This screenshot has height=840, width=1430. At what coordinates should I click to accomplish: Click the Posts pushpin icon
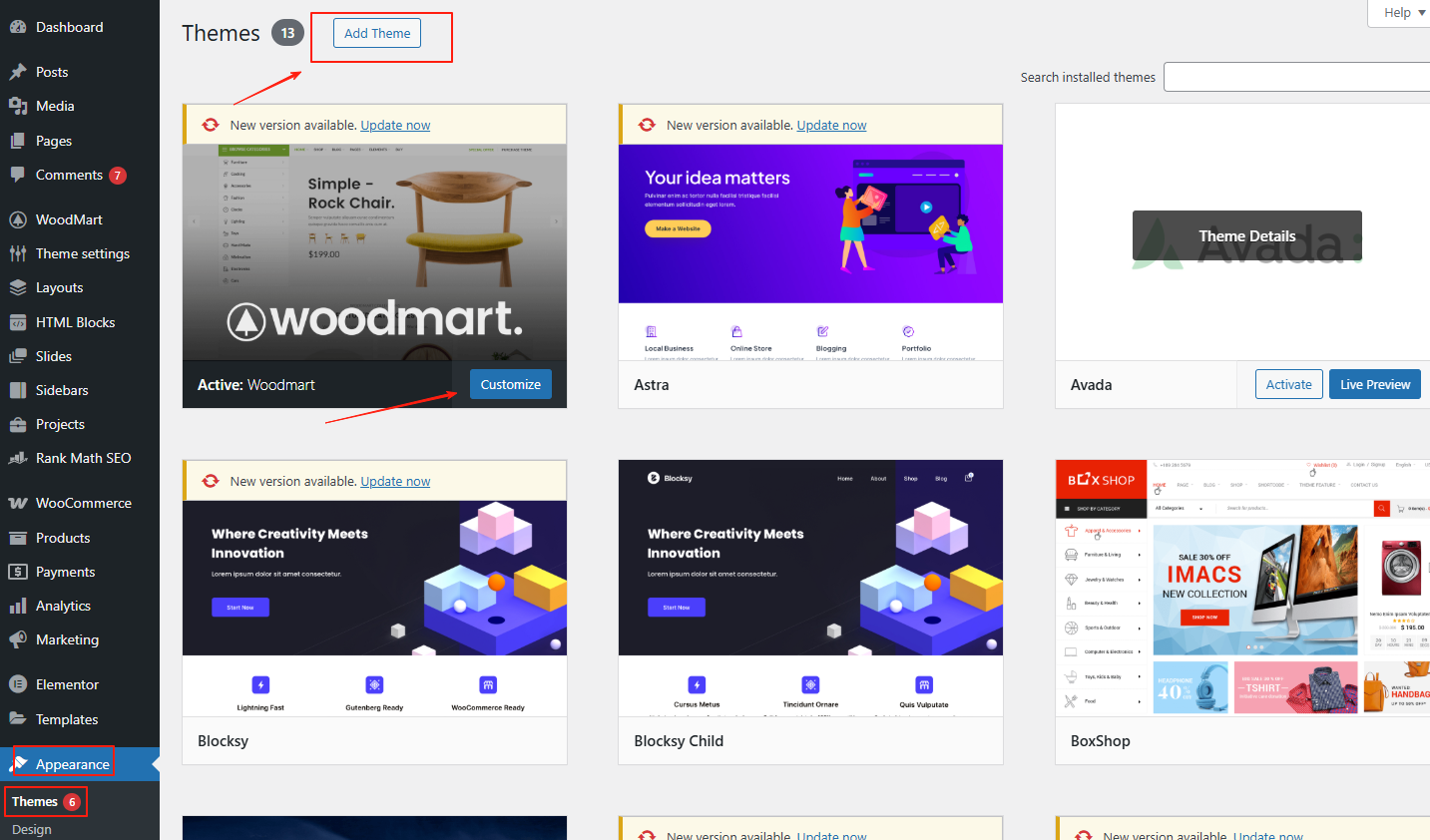coord(18,72)
